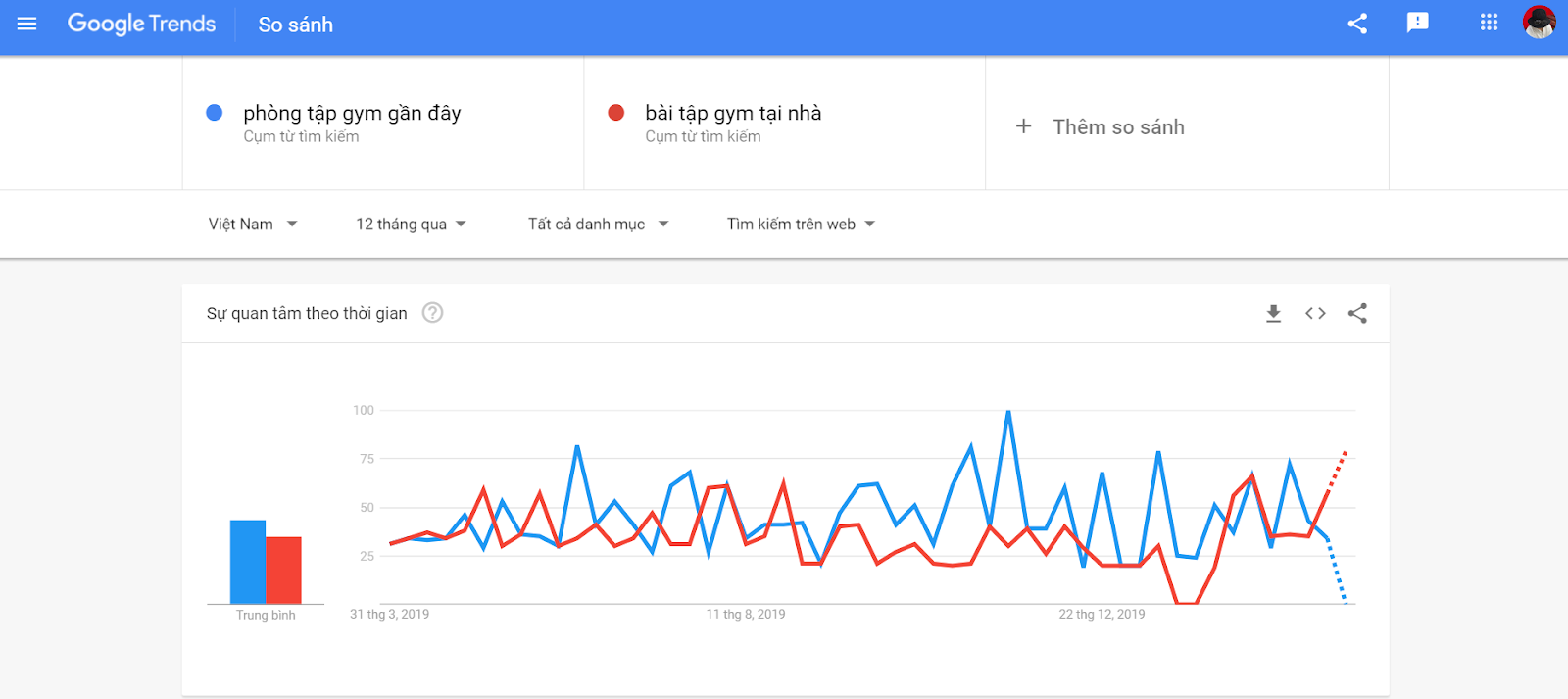
Task: Expand the Việt Nam region dropdown
Action: [x=252, y=225]
